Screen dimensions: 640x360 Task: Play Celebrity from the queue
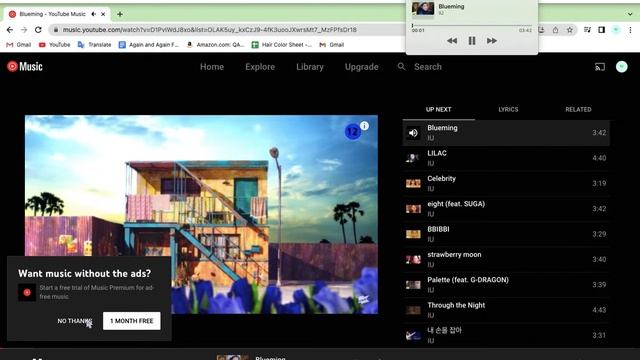coord(506,183)
